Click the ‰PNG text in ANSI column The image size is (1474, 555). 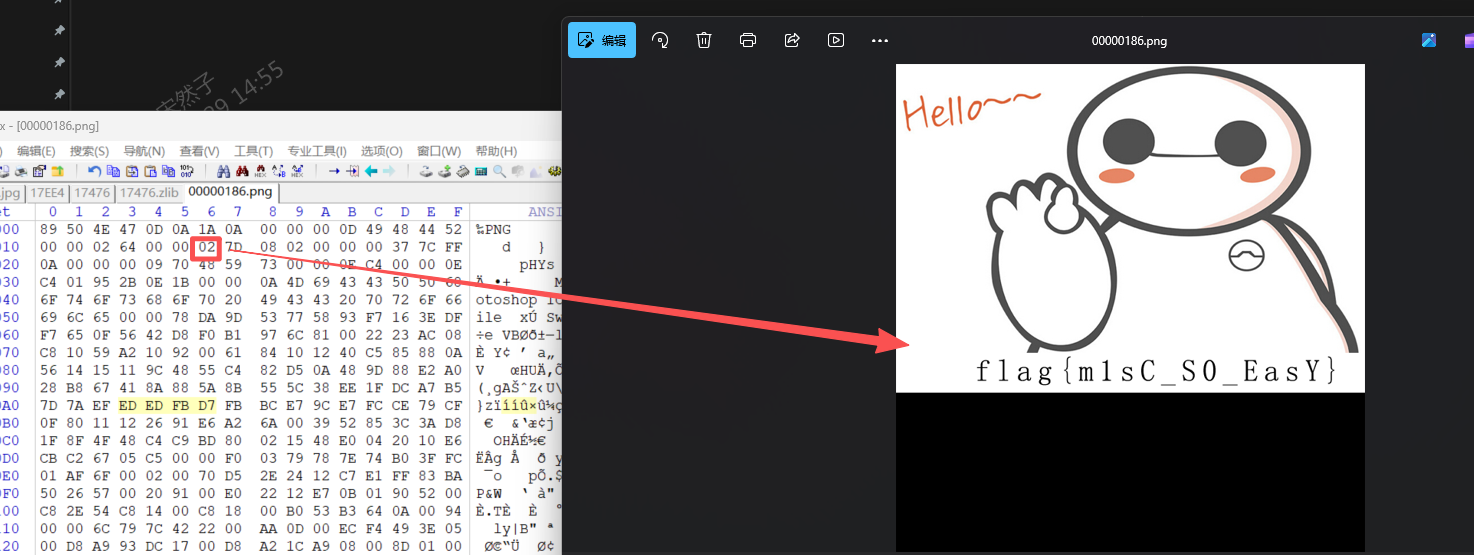click(494, 229)
